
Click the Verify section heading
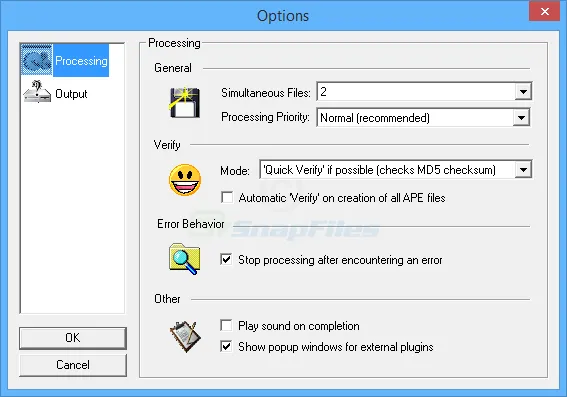pyautogui.click(x=167, y=145)
